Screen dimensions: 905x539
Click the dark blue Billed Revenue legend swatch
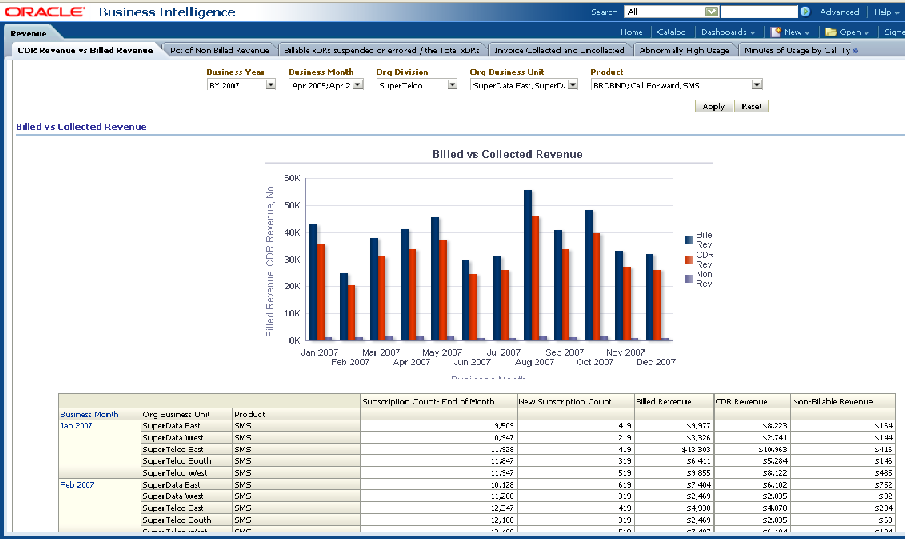click(x=689, y=239)
